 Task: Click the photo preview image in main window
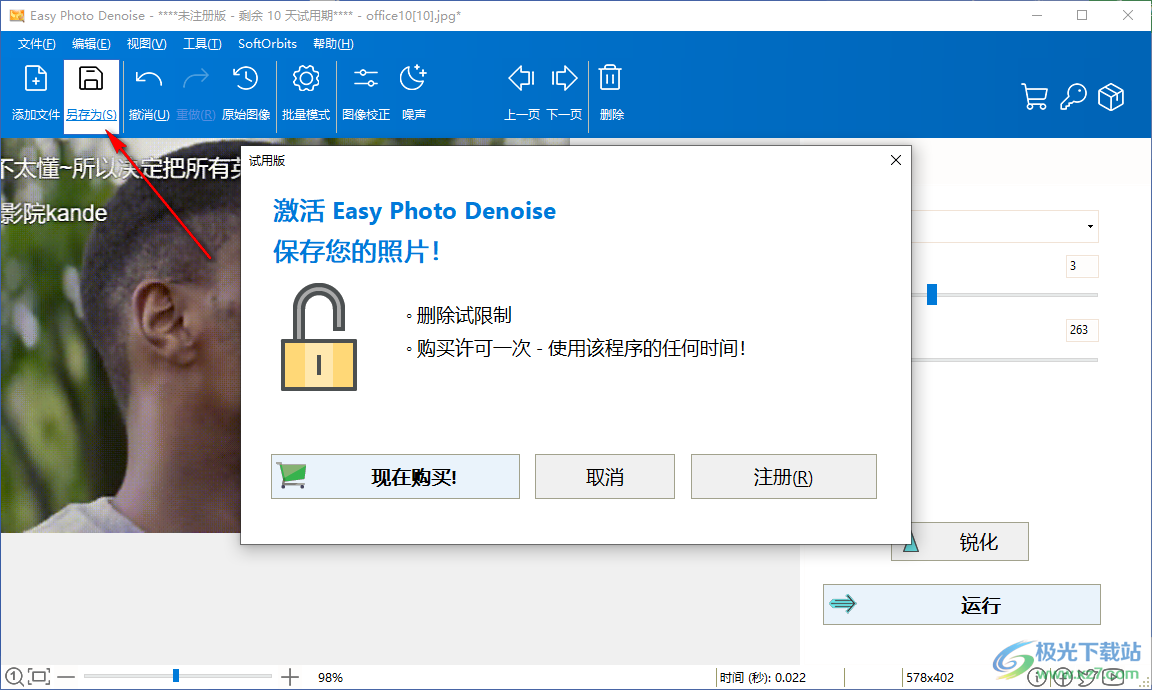(x=120, y=335)
